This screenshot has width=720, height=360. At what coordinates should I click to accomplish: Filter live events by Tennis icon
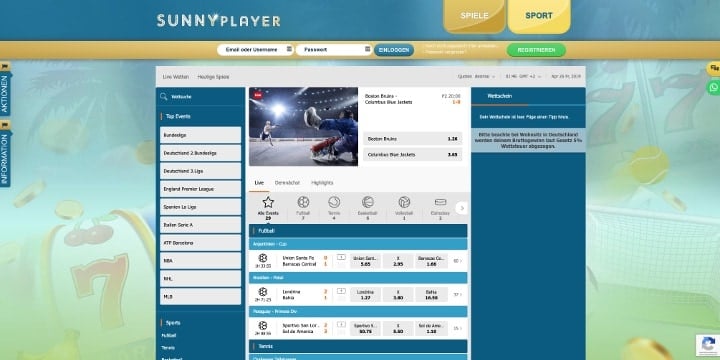point(334,202)
